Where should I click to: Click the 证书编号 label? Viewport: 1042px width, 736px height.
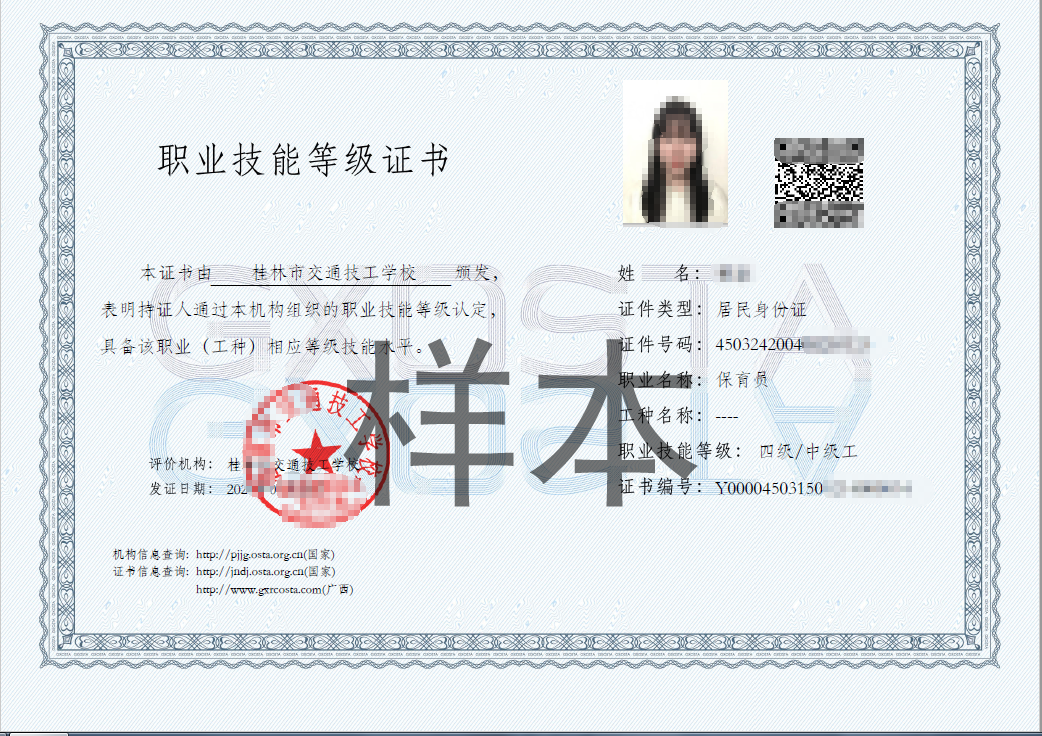tap(661, 487)
